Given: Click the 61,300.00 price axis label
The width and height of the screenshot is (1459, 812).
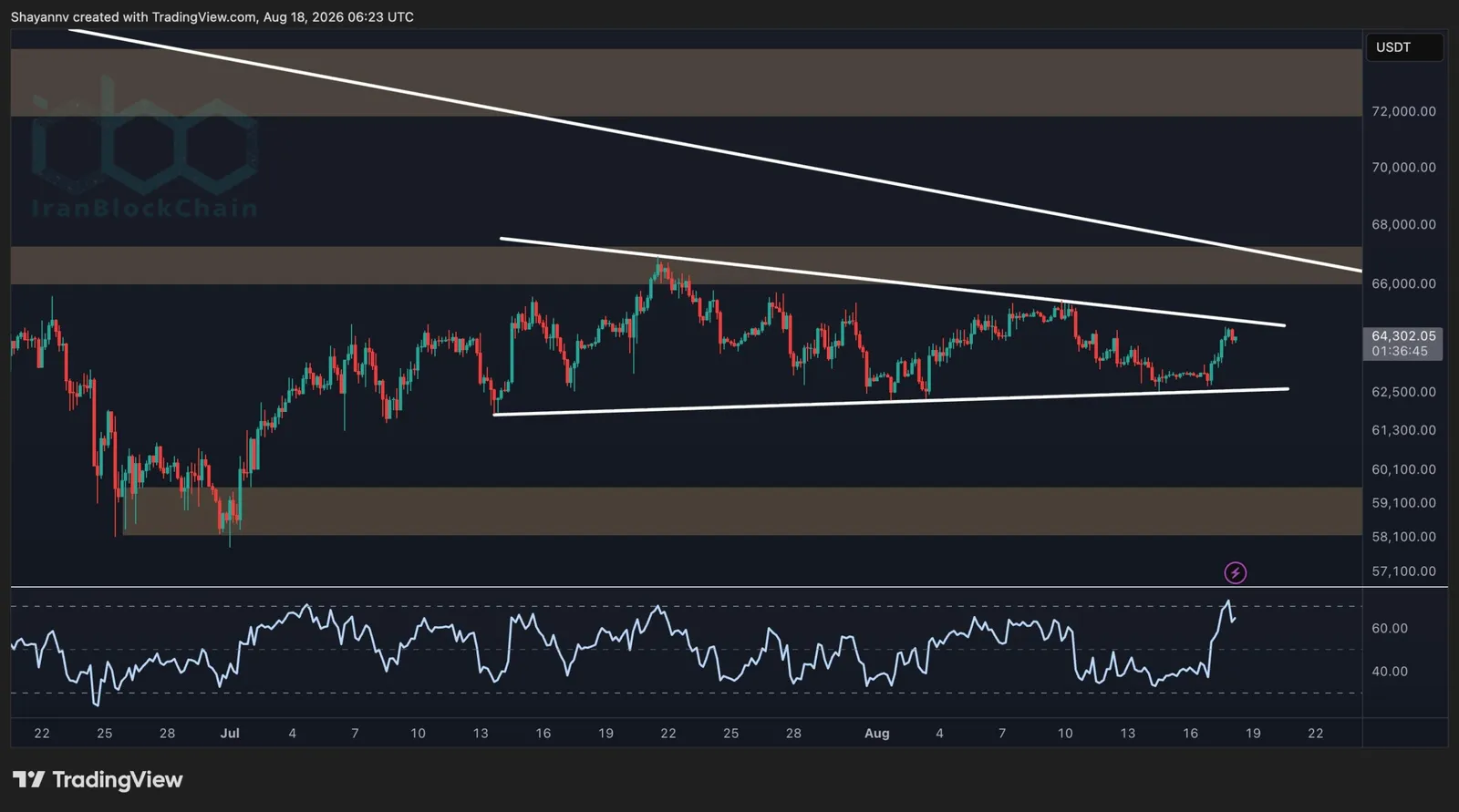Looking at the screenshot, I should click(x=1403, y=430).
